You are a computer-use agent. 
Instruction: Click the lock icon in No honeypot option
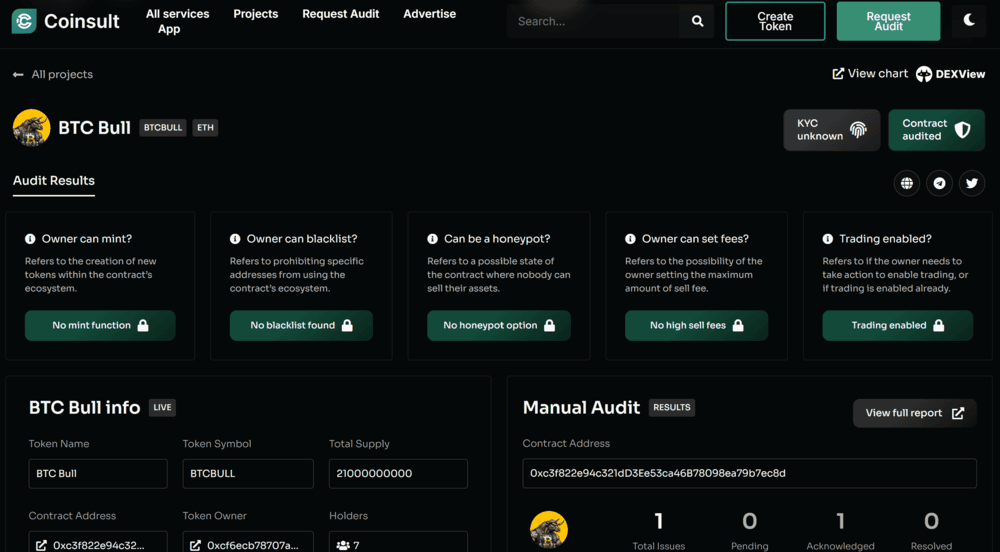click(x=549, y=325)
